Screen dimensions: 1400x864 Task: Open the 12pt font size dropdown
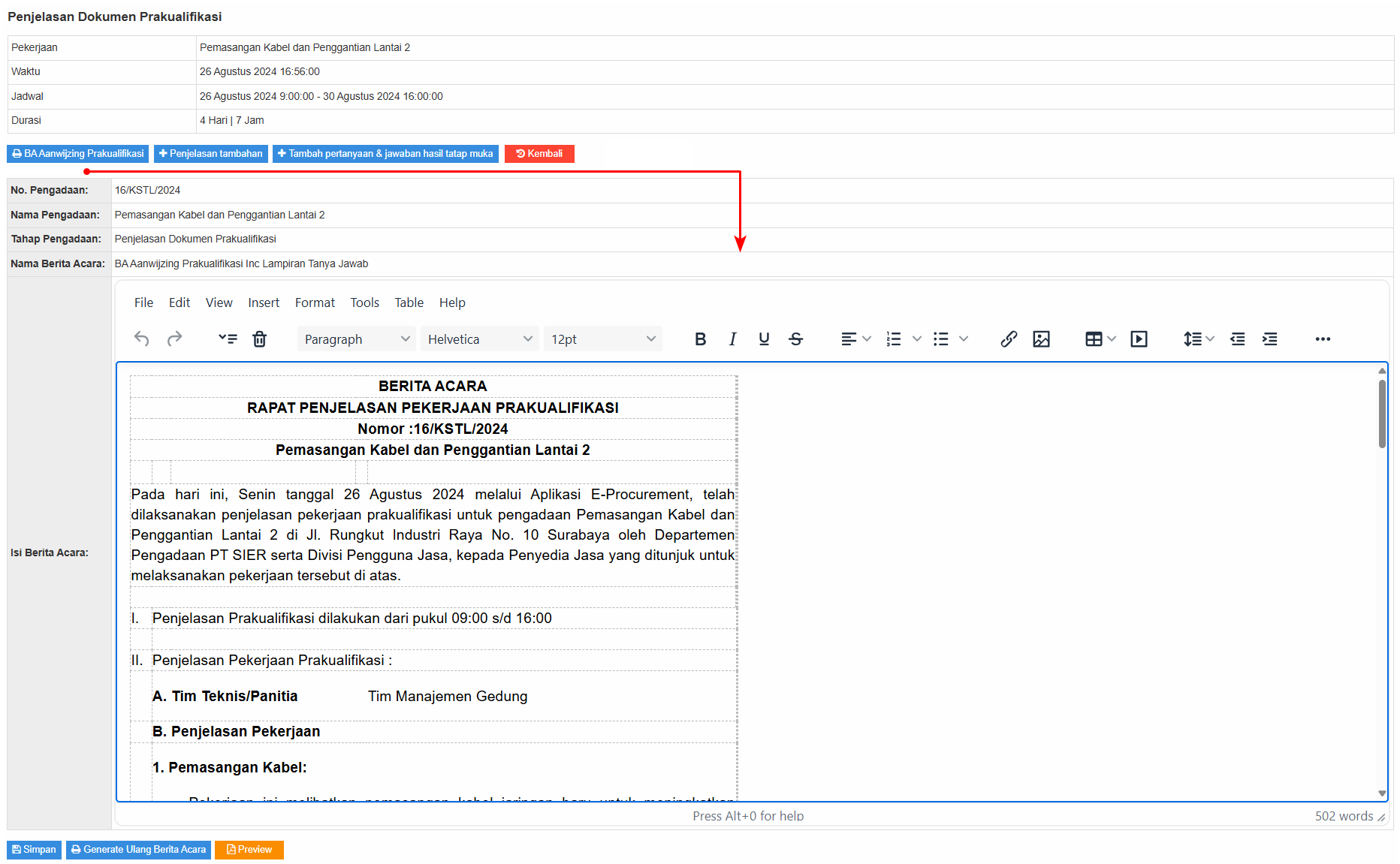click(x=602, y=339)
